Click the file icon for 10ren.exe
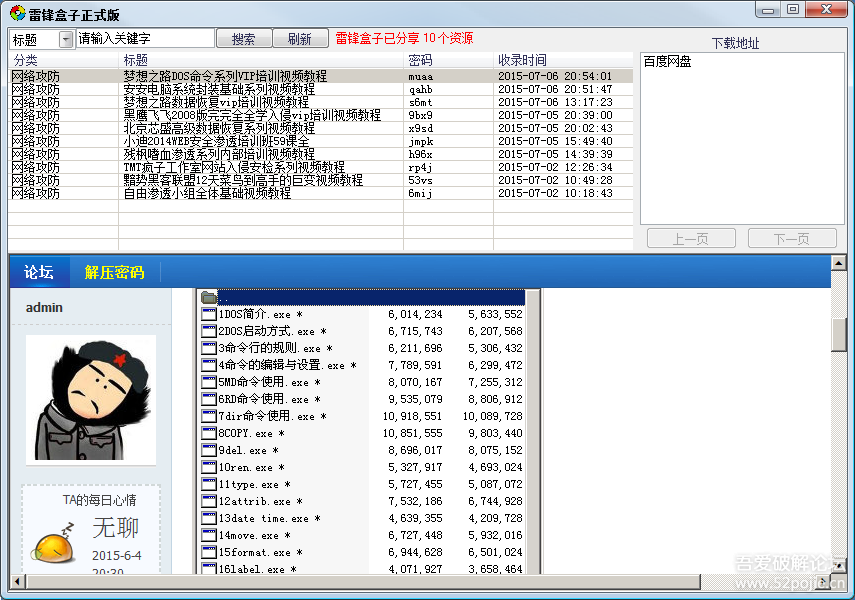The width and height of the screenshot is (855, 600). tap(209, 467)
